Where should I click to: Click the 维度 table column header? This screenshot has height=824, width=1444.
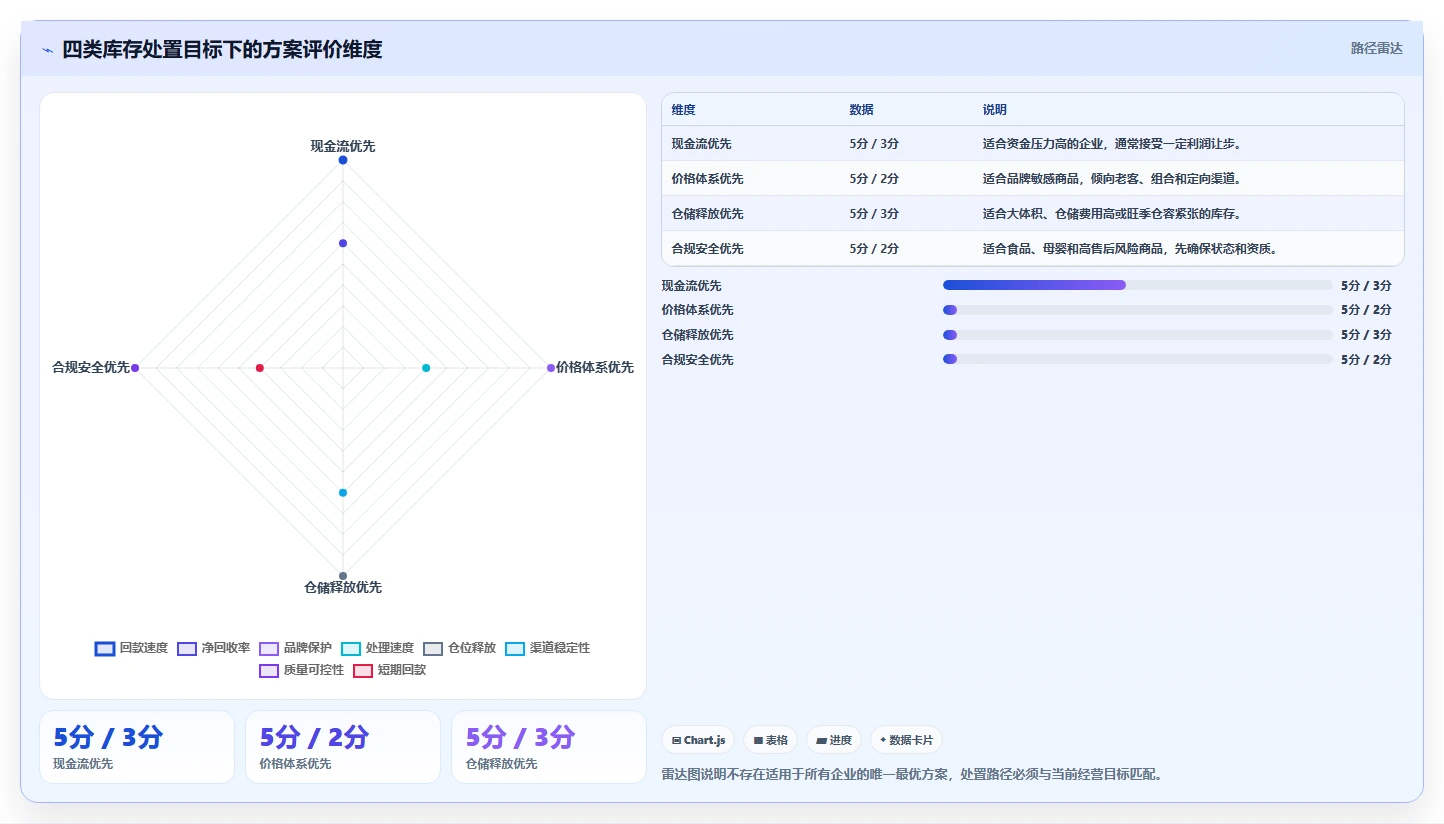684,110
